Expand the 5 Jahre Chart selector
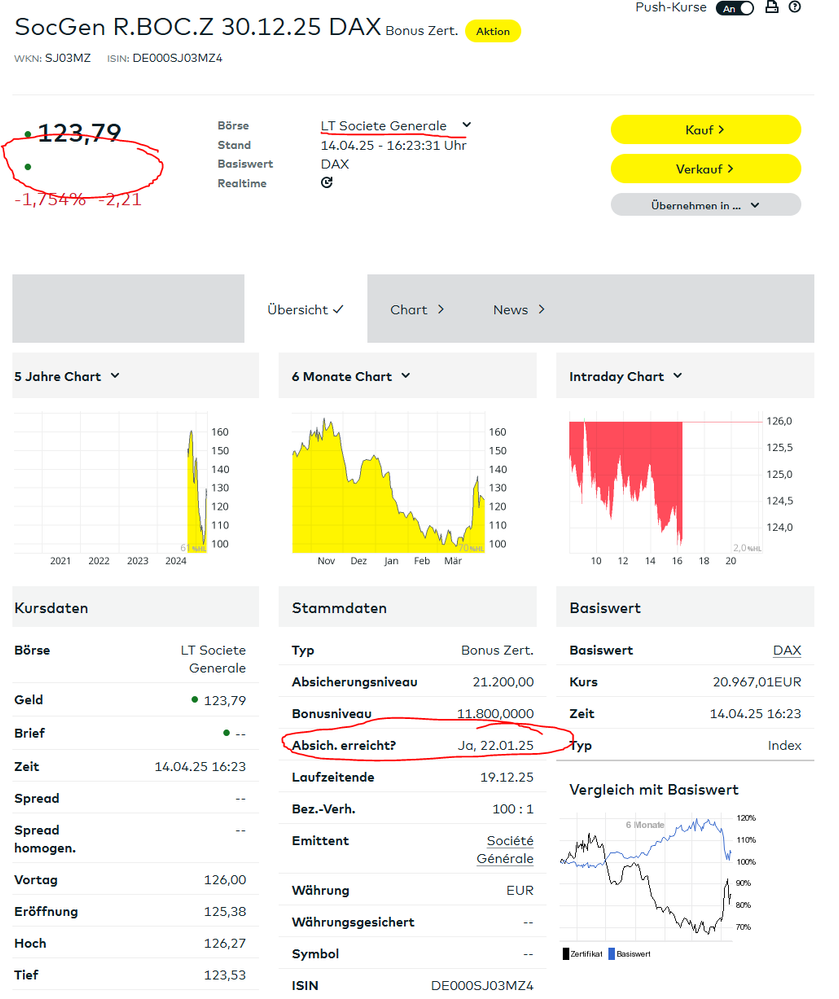 (67, 377)
